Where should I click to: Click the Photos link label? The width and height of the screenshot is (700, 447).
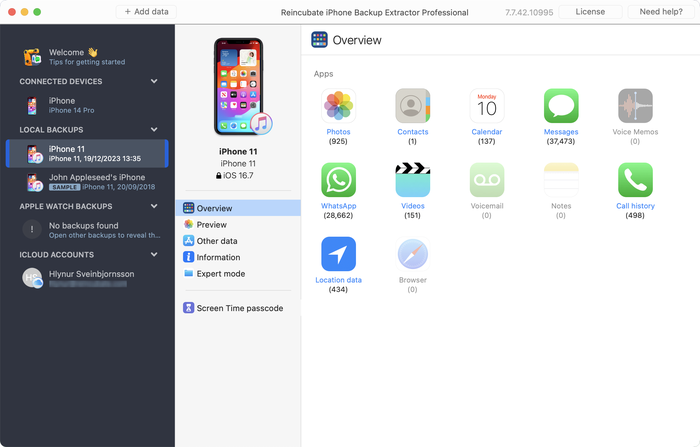(x=338, y=132)
